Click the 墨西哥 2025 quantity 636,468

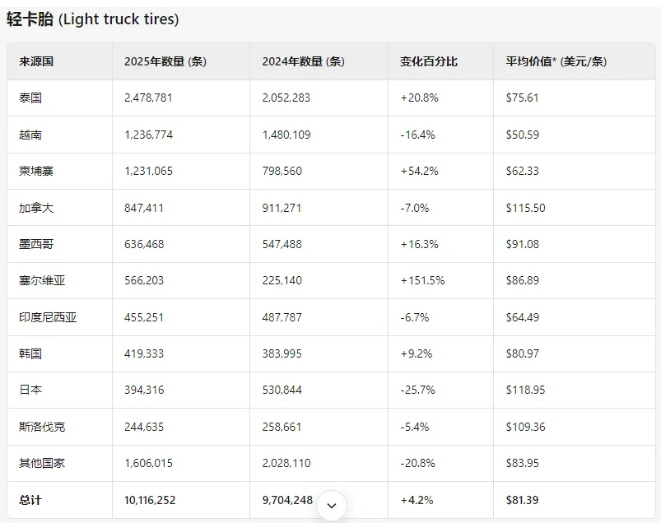pyautogui.click(x=148, y=244)
